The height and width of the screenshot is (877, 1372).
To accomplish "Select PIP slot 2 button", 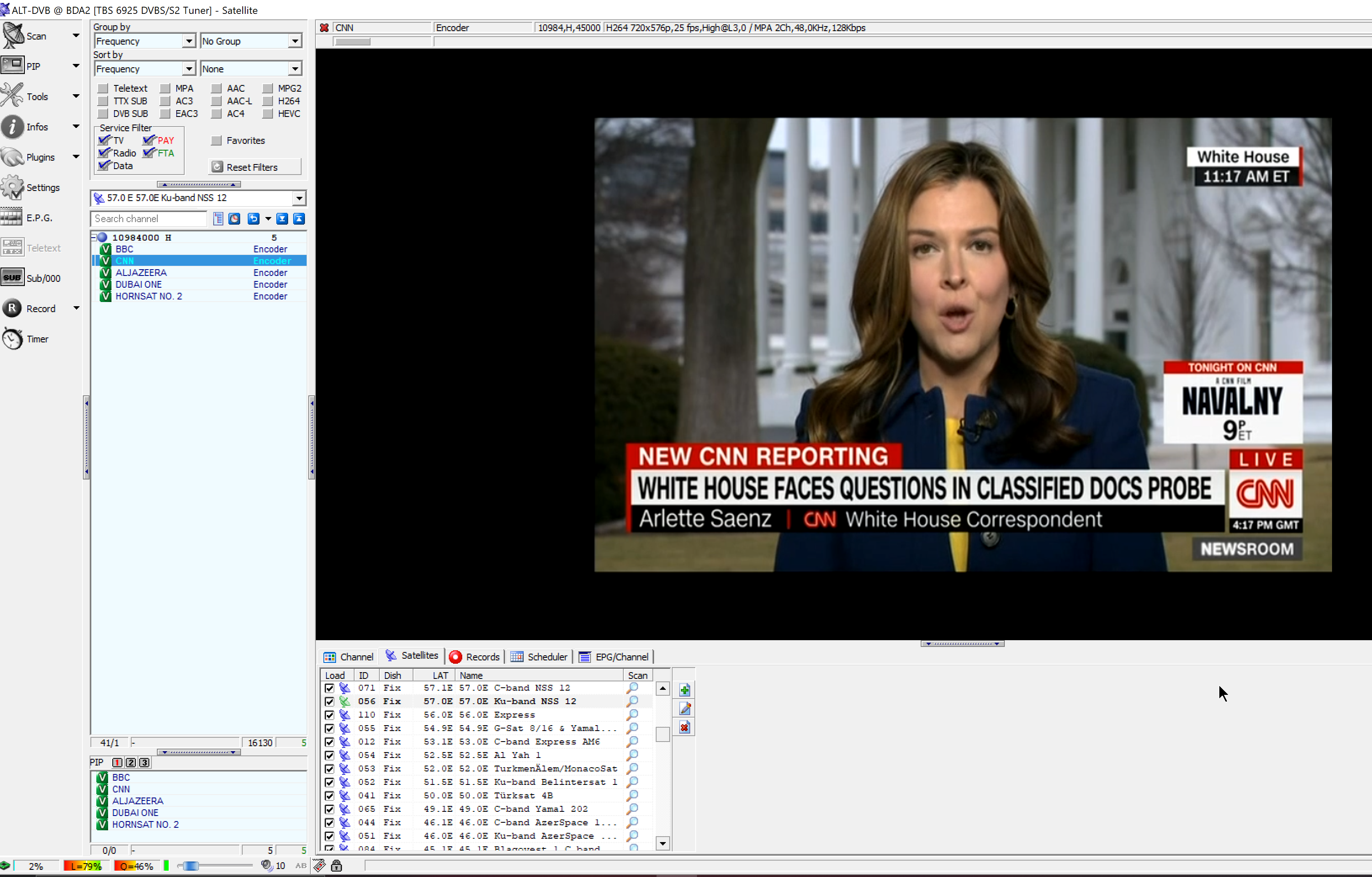I will (131, 763).
